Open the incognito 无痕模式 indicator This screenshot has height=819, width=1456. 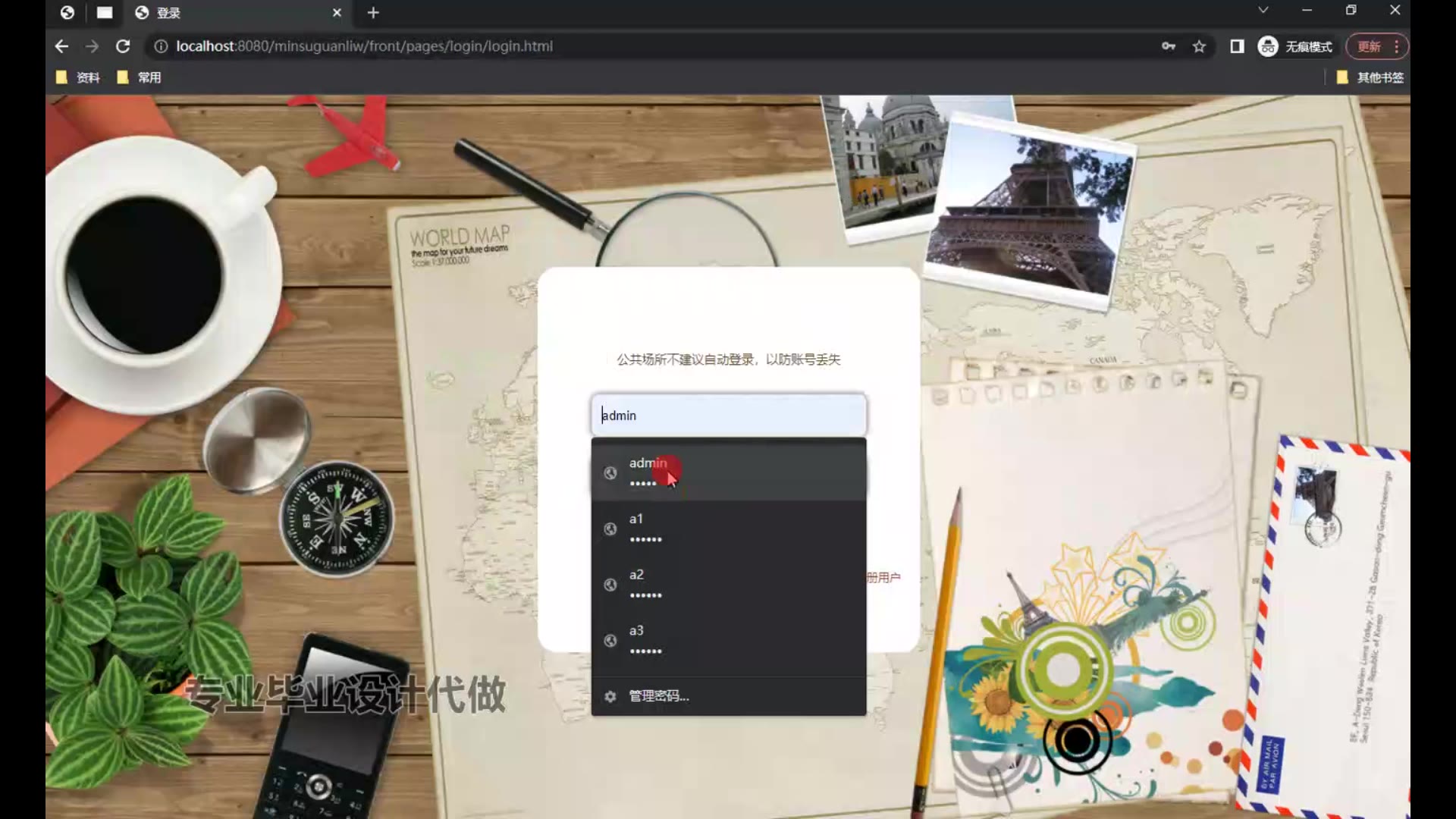tap(1295, 46)
